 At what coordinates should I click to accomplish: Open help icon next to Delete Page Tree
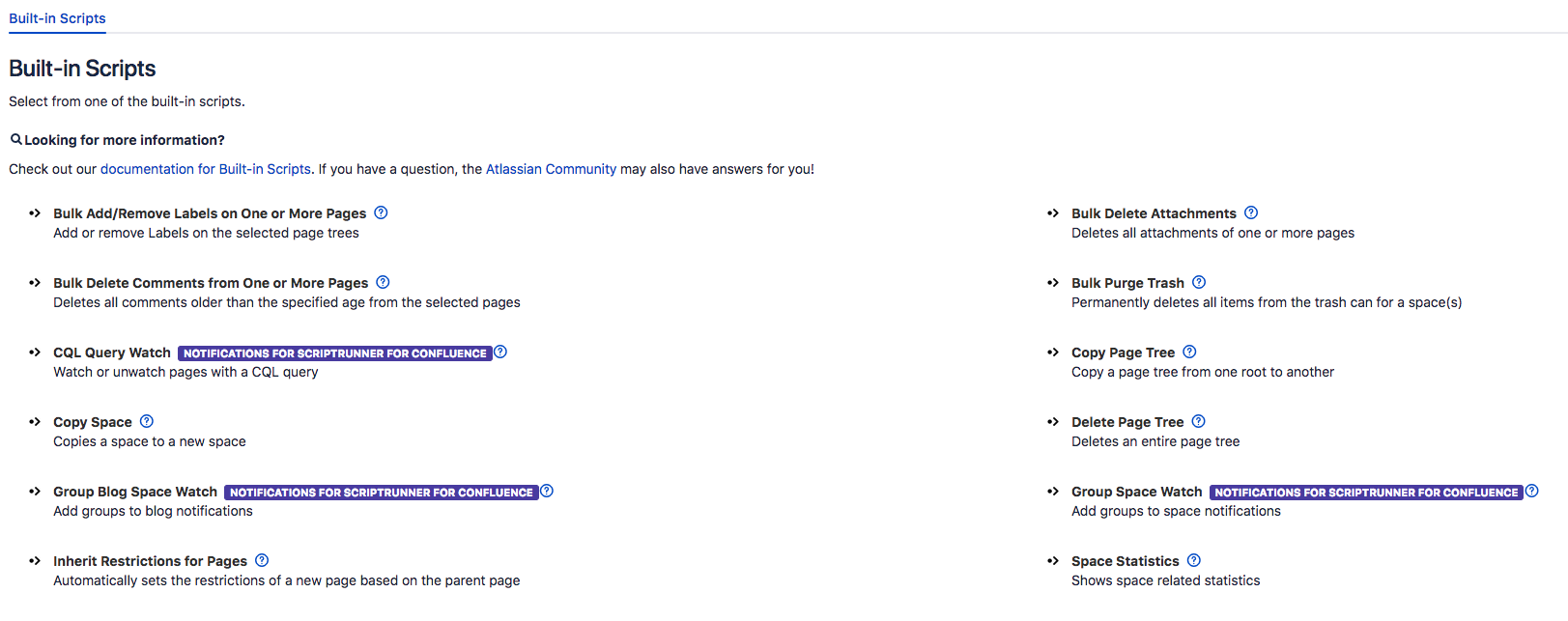1198,421
